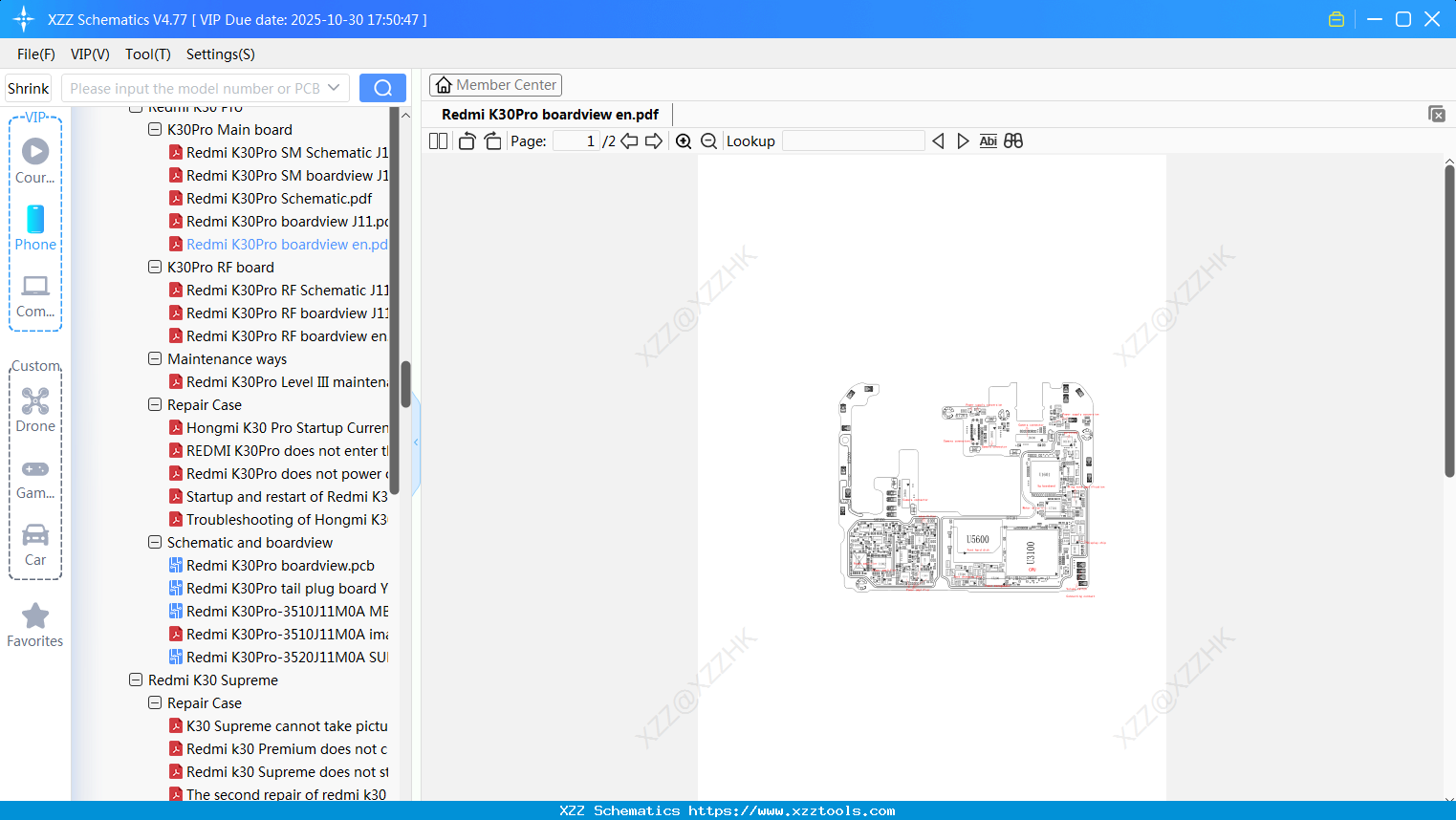The image size is (1456, 820).
Task: Open the Tool menu
Action: (147, 54)
